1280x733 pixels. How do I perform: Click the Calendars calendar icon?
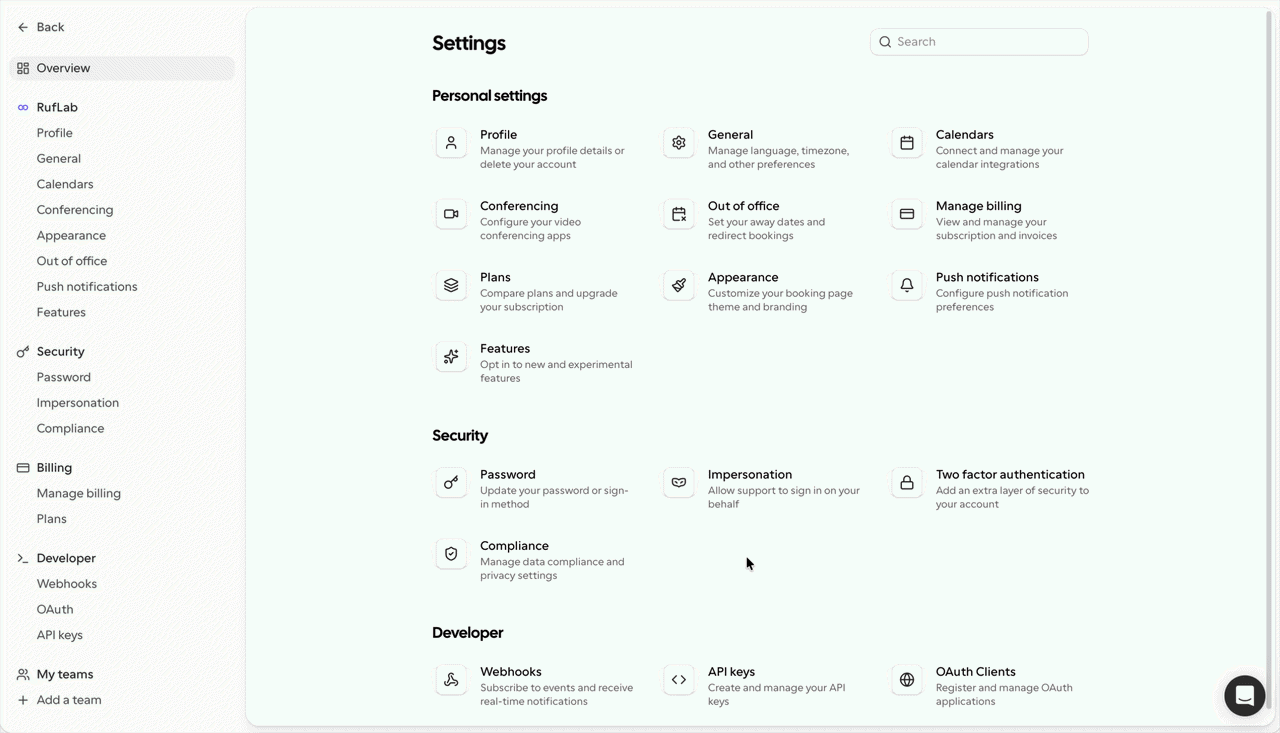907,143
